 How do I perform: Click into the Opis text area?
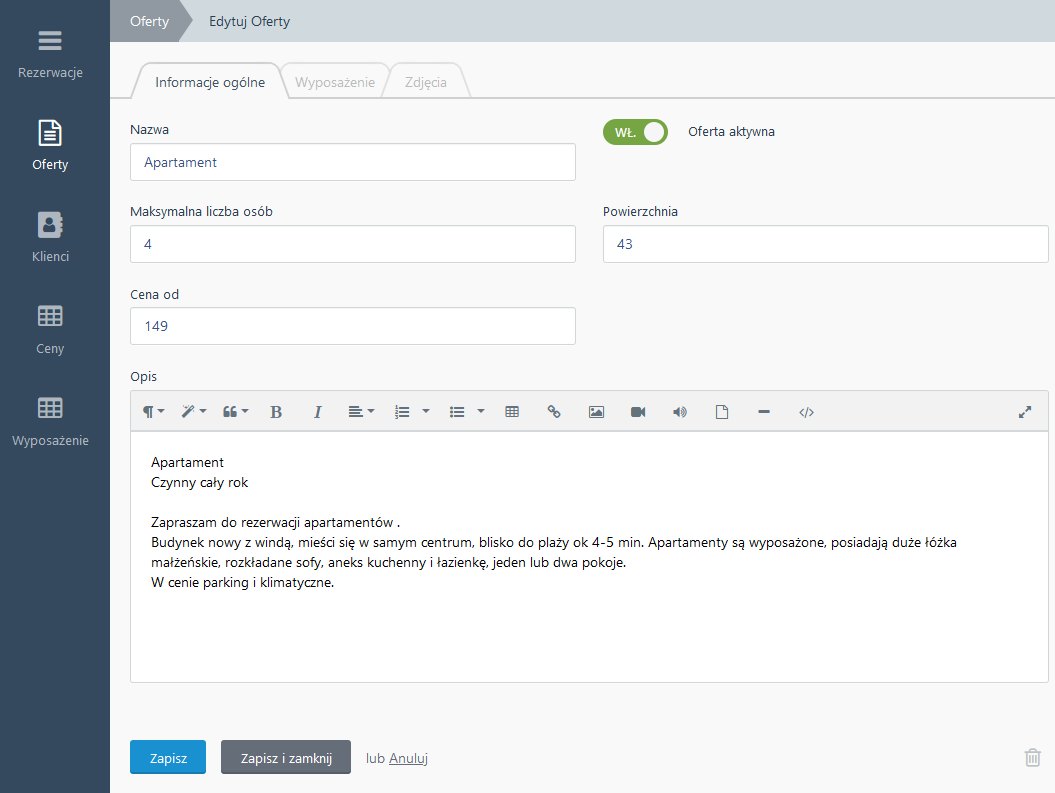[589, 557]
